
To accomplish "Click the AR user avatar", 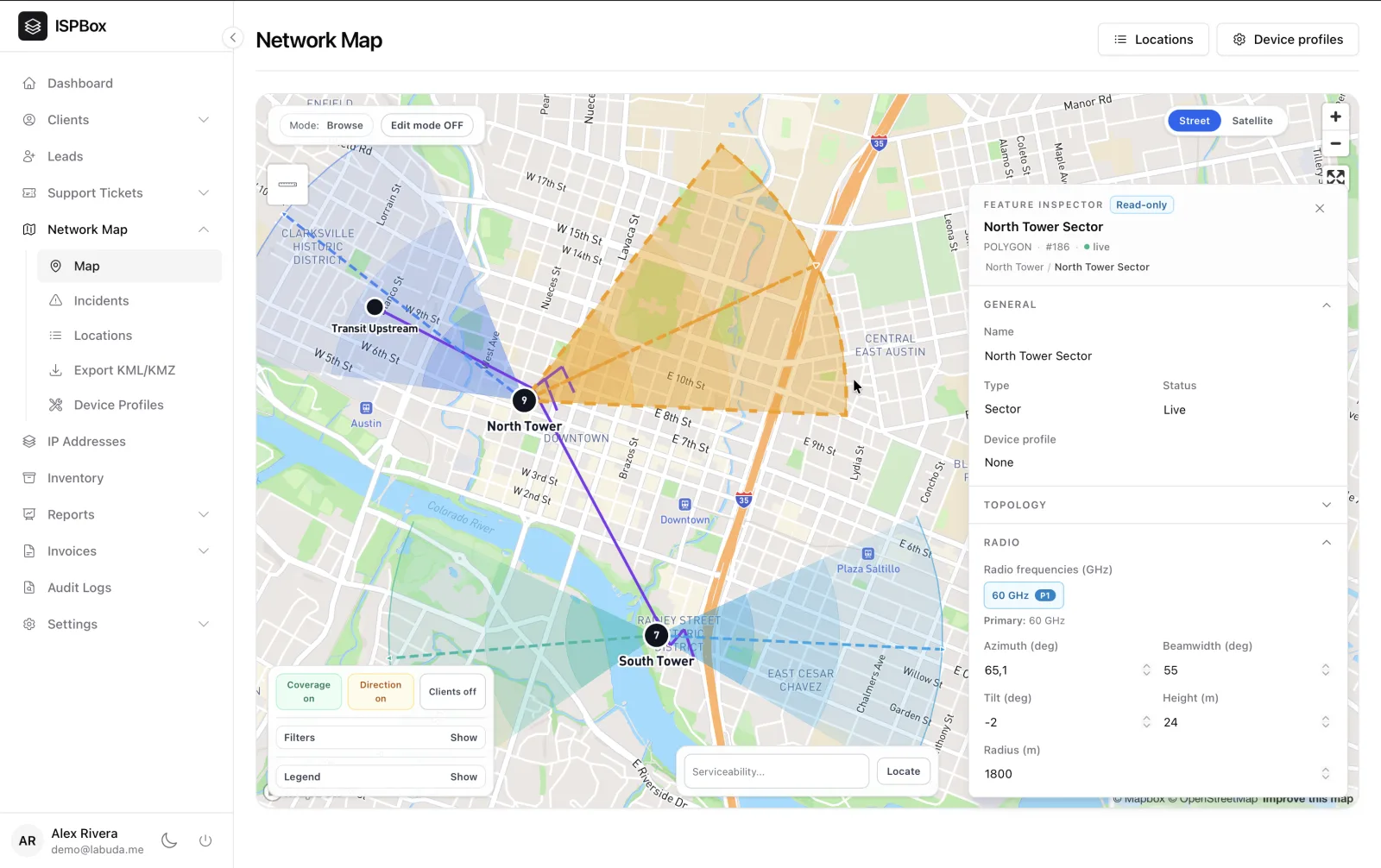I will click(28, 841).
